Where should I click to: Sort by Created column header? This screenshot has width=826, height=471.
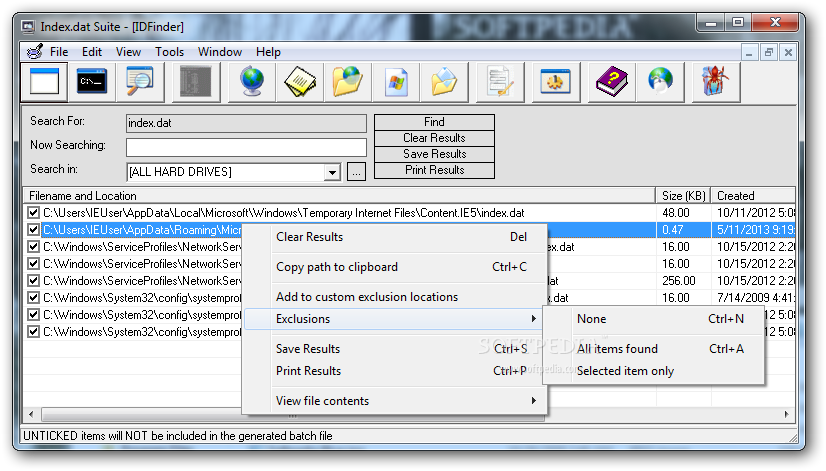[x=753, y=195]
